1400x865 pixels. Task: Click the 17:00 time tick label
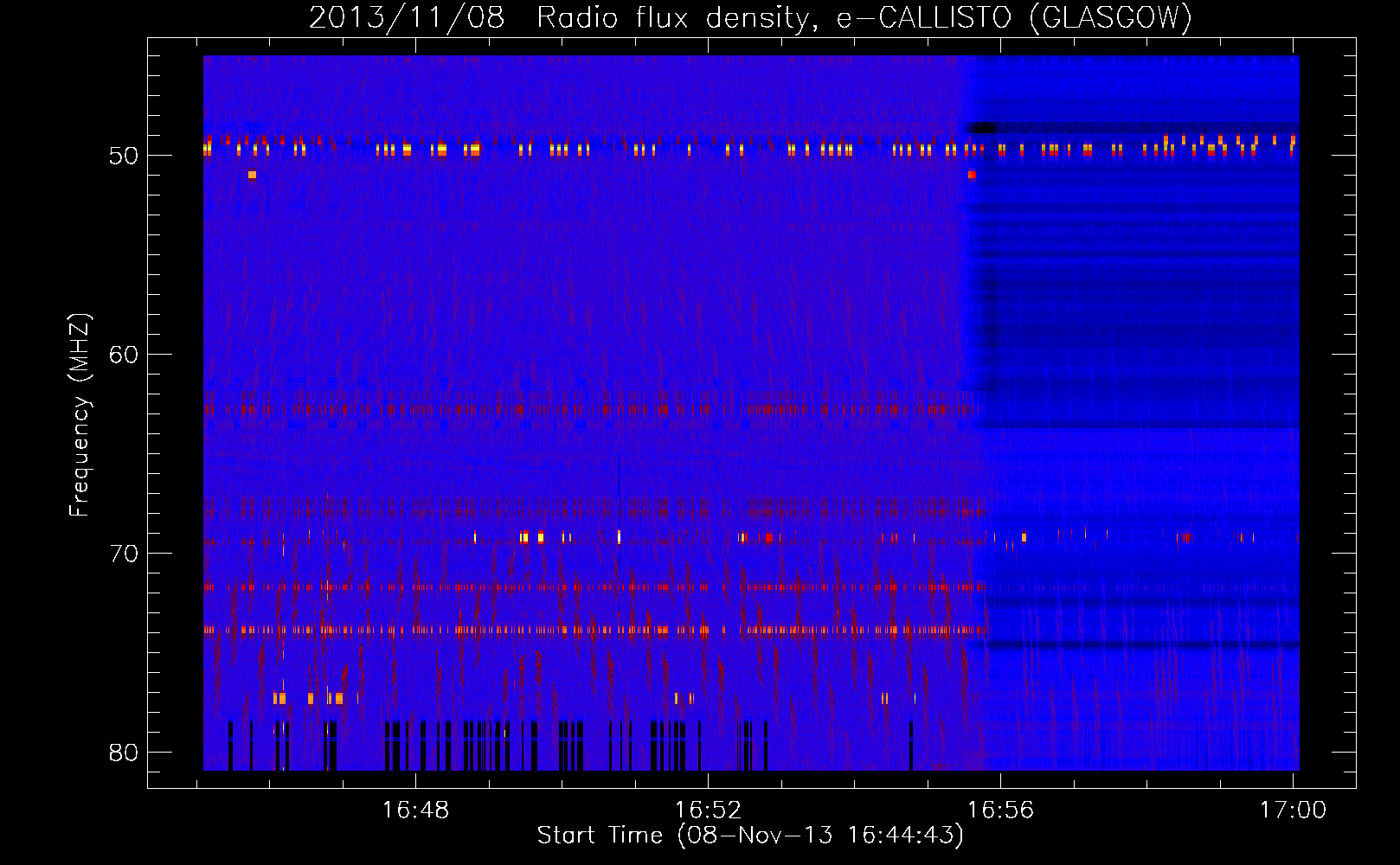coord(1293,811)
